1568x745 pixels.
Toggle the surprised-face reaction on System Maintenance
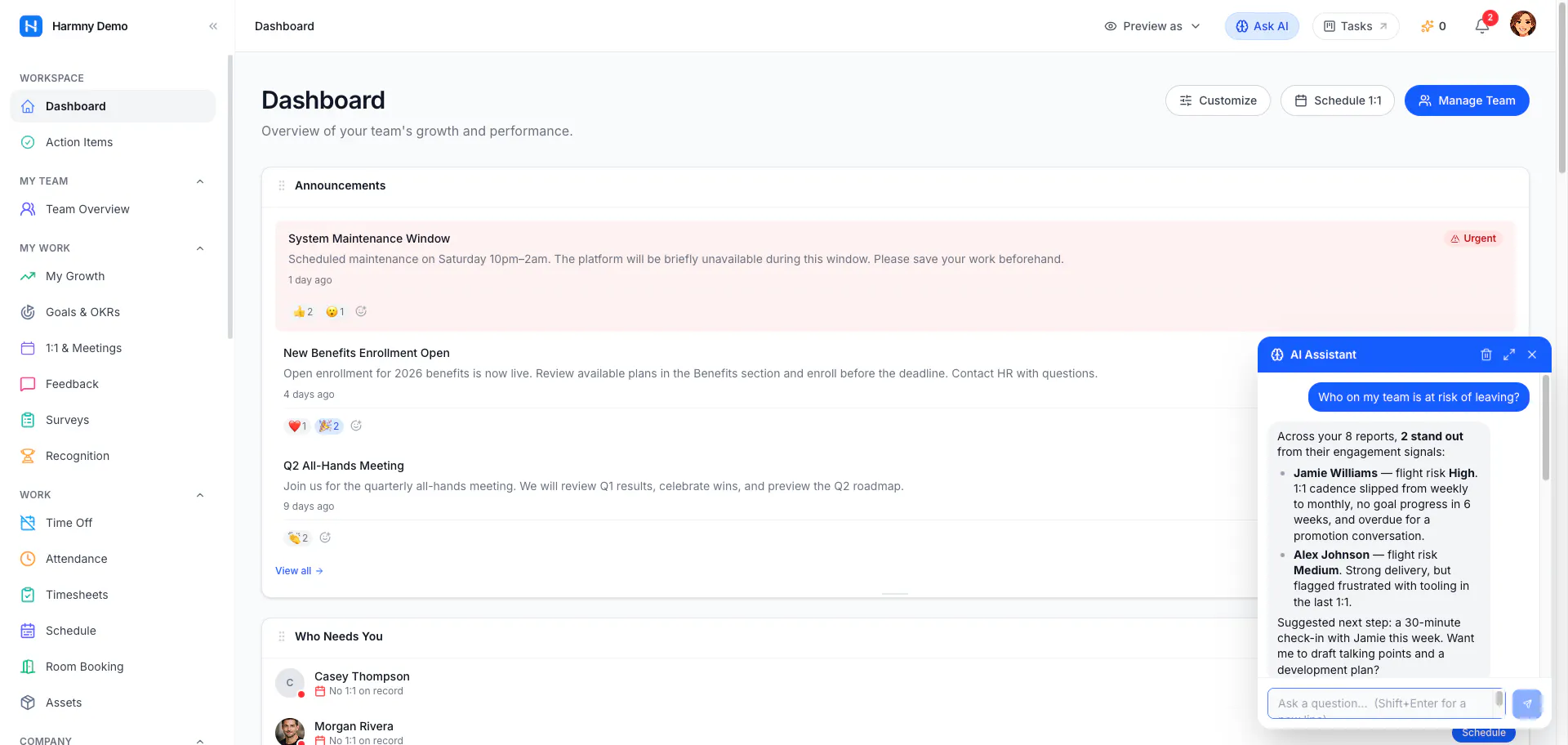coord(335,311)
